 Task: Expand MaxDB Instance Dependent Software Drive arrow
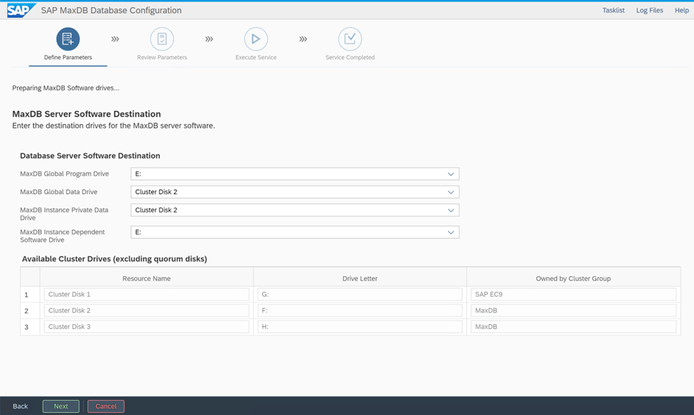pos(451,232)
